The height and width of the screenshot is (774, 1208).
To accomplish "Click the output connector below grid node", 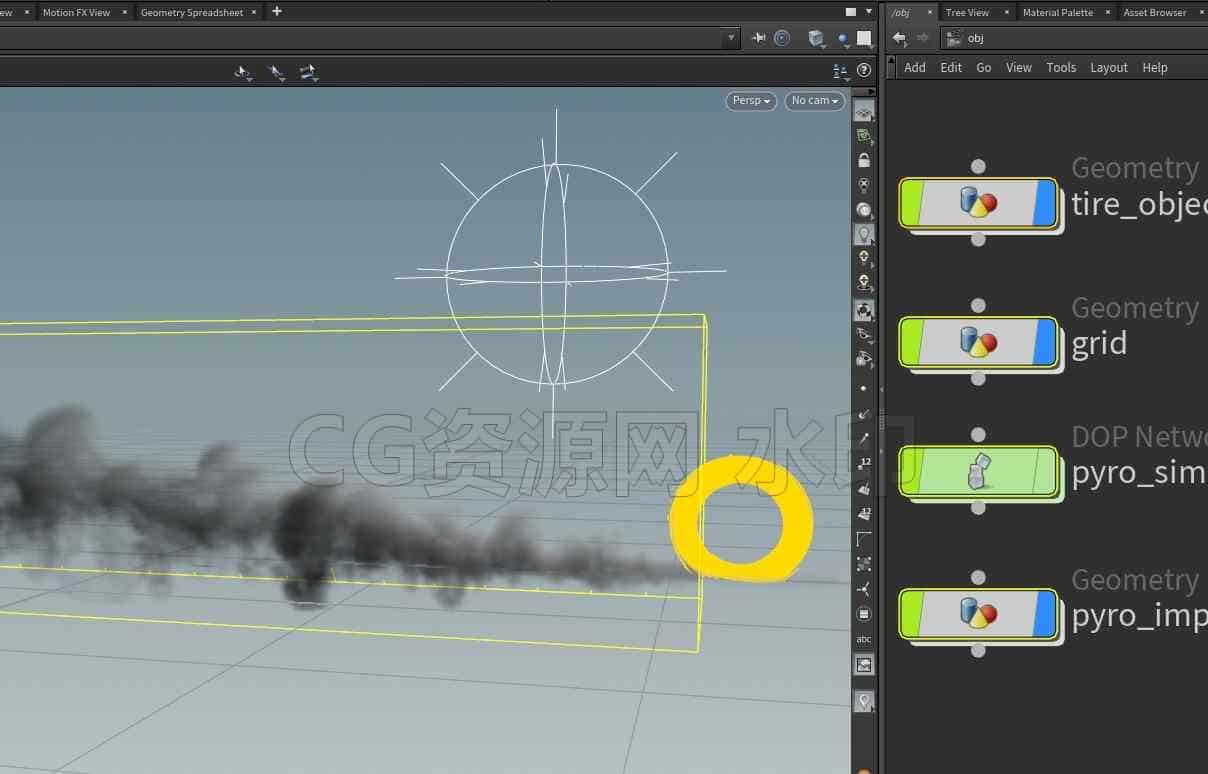I will [x=979, y=378].
